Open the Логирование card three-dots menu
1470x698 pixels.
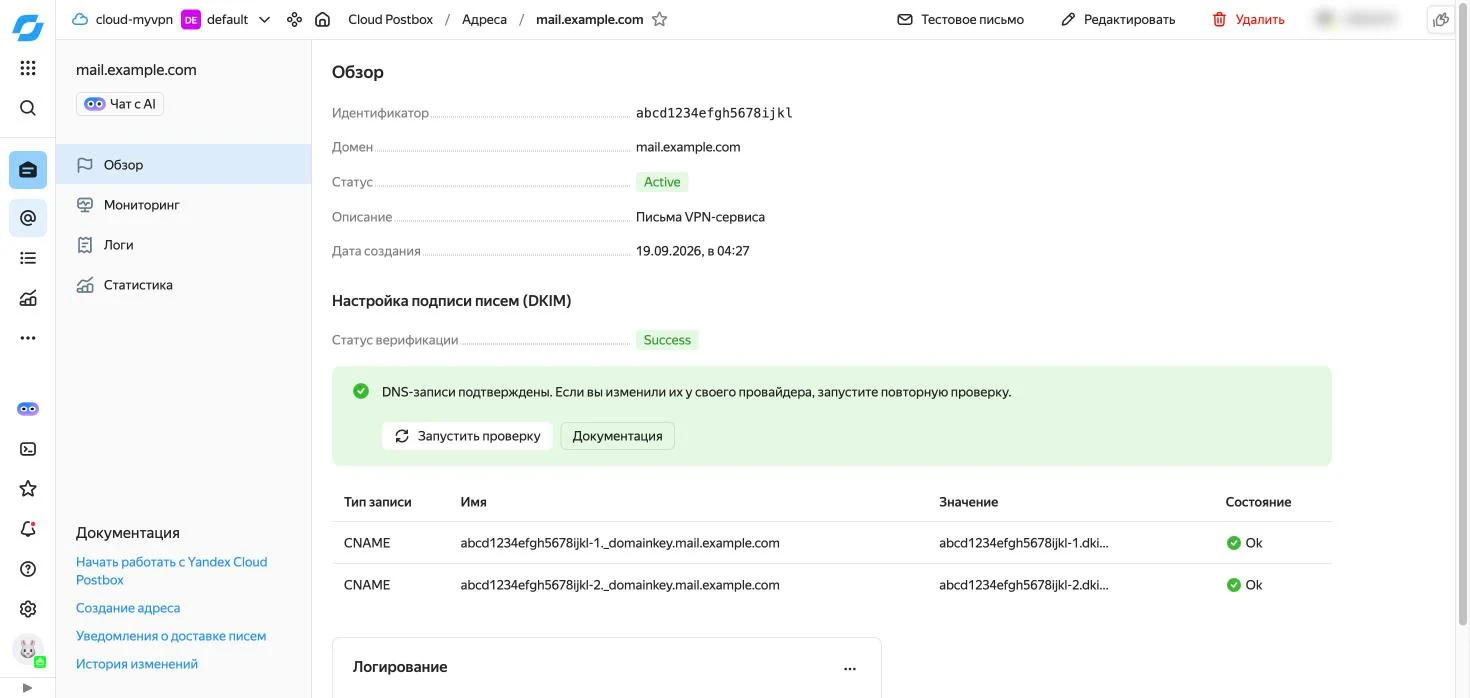pyautogui.click(x=850, y=668)
